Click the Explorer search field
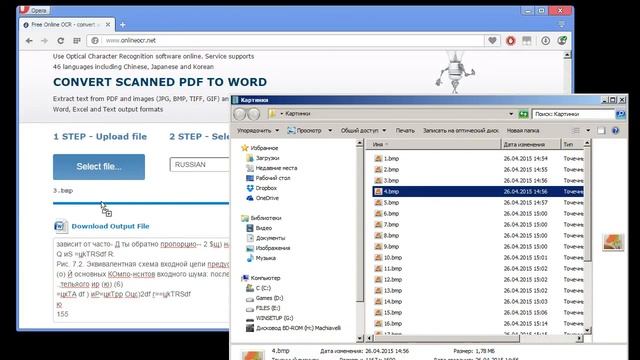640x360 pixels. point(573,114)
